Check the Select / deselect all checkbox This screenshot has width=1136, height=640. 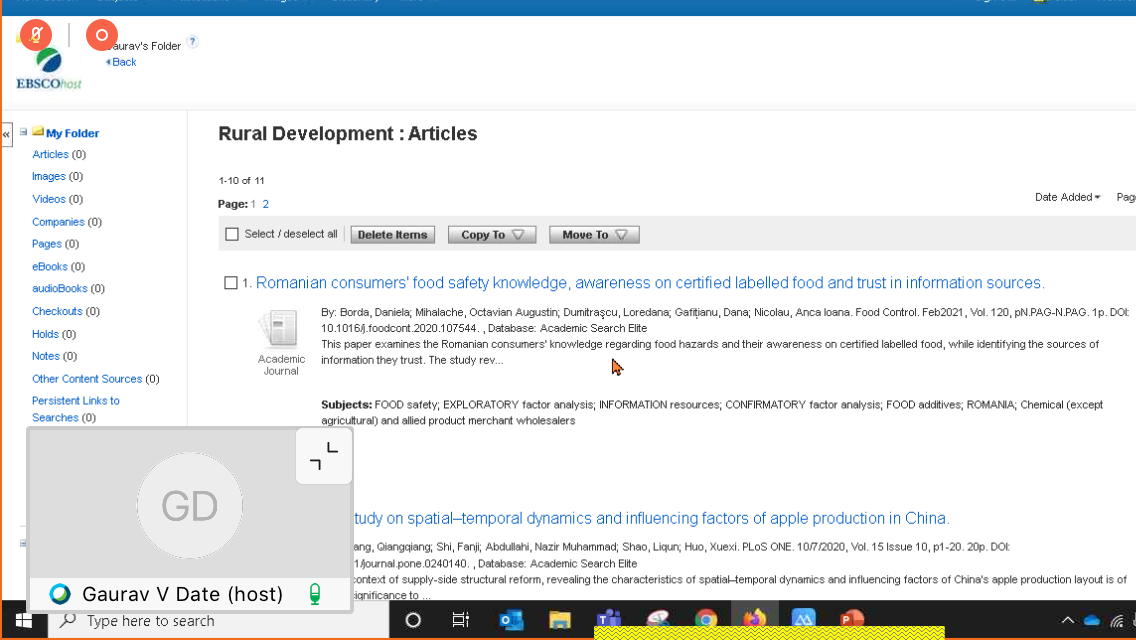point(232,234)
